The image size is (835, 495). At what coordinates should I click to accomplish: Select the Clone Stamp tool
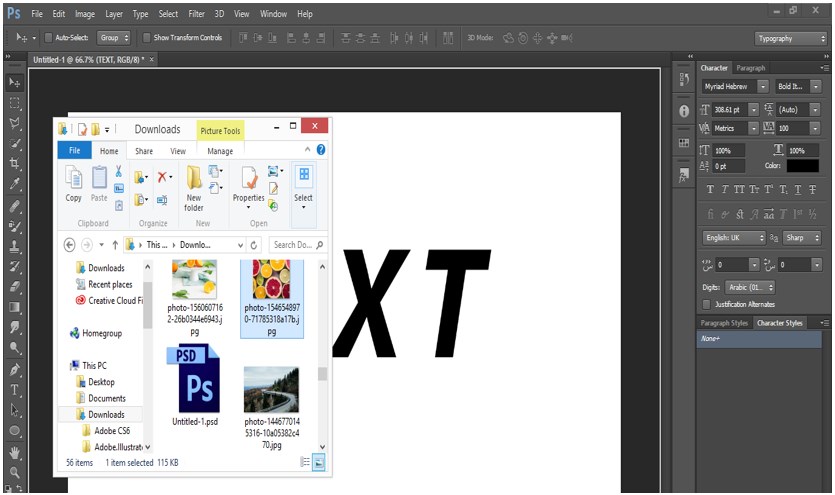point(14,246)
